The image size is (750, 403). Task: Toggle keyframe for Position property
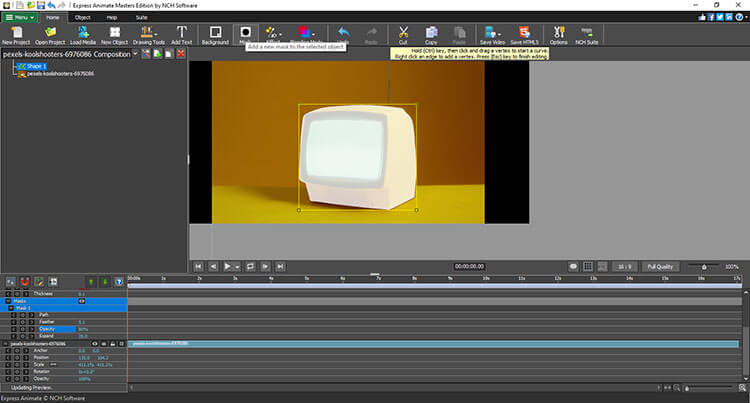click(x=17, y=358)
